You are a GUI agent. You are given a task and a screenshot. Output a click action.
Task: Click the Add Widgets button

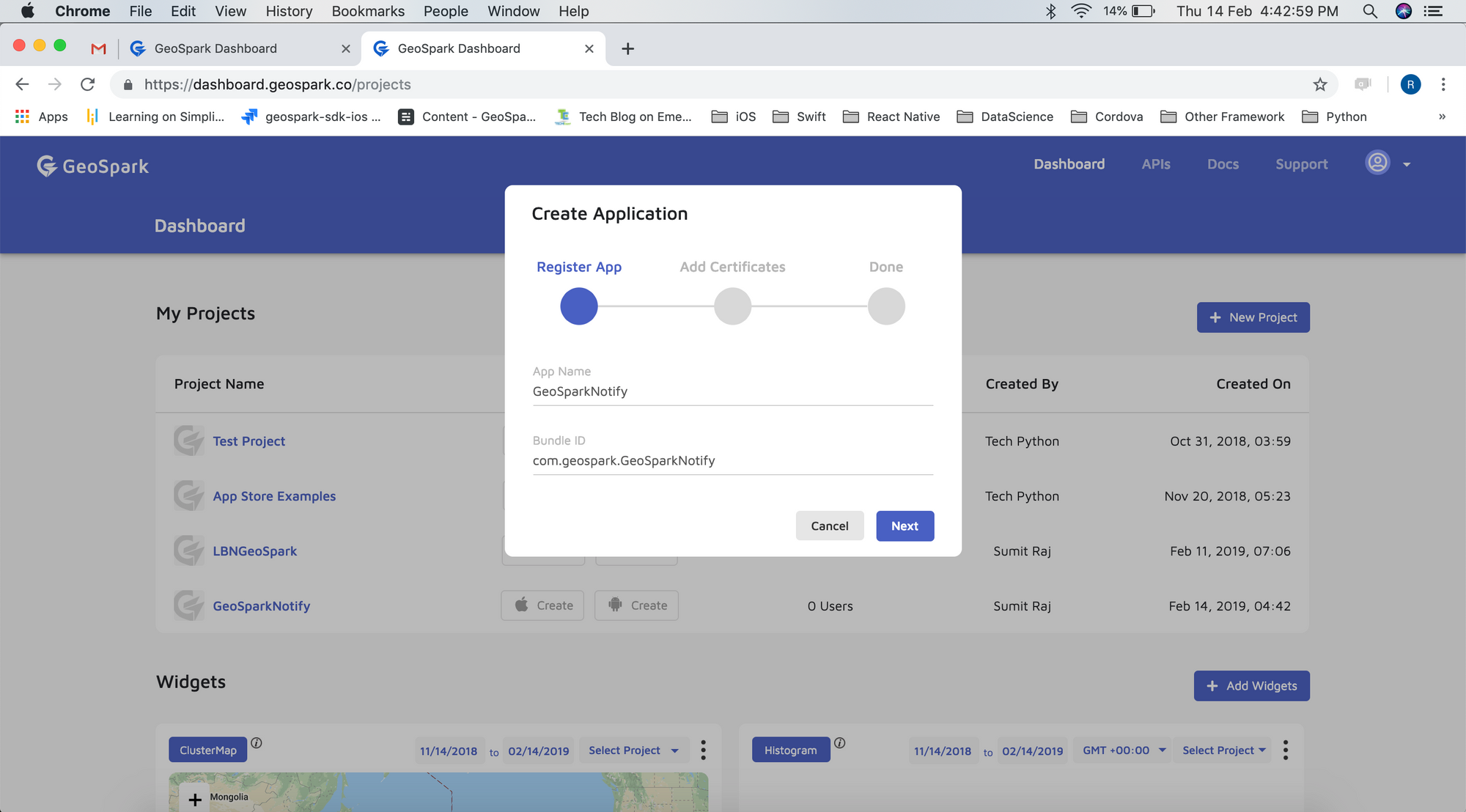1251,686
